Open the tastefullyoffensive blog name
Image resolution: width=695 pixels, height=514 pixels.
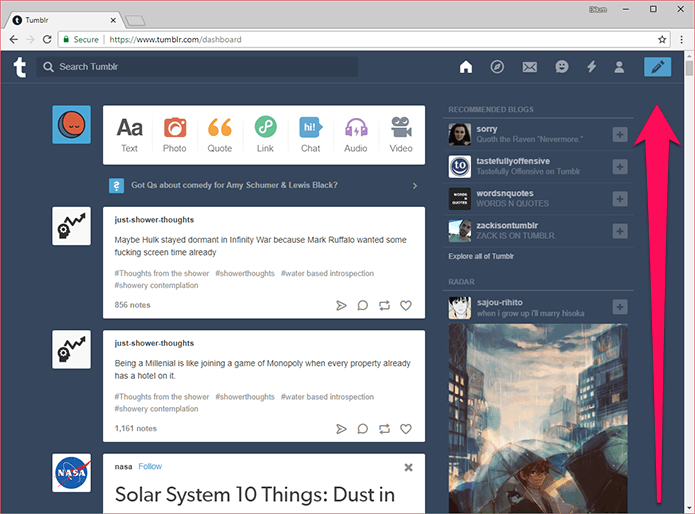tap(513, 161)
